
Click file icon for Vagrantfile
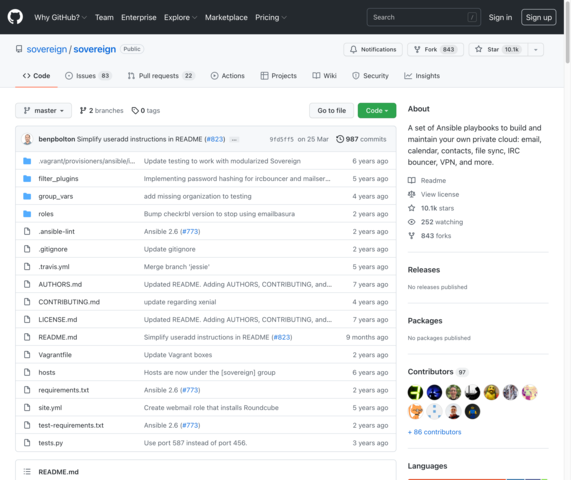[x=27, y=355]
